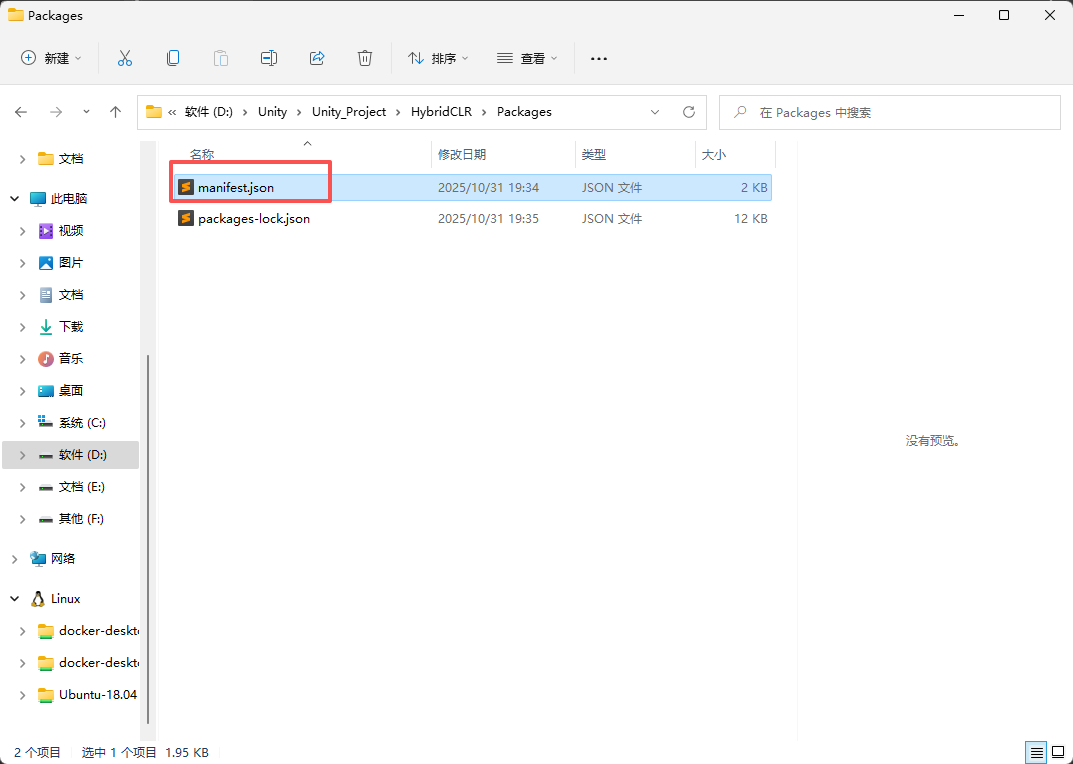Select the packages-lock.json file
Screen dimensions: 1073x764
pyautogui.click(x=472, y=219)
